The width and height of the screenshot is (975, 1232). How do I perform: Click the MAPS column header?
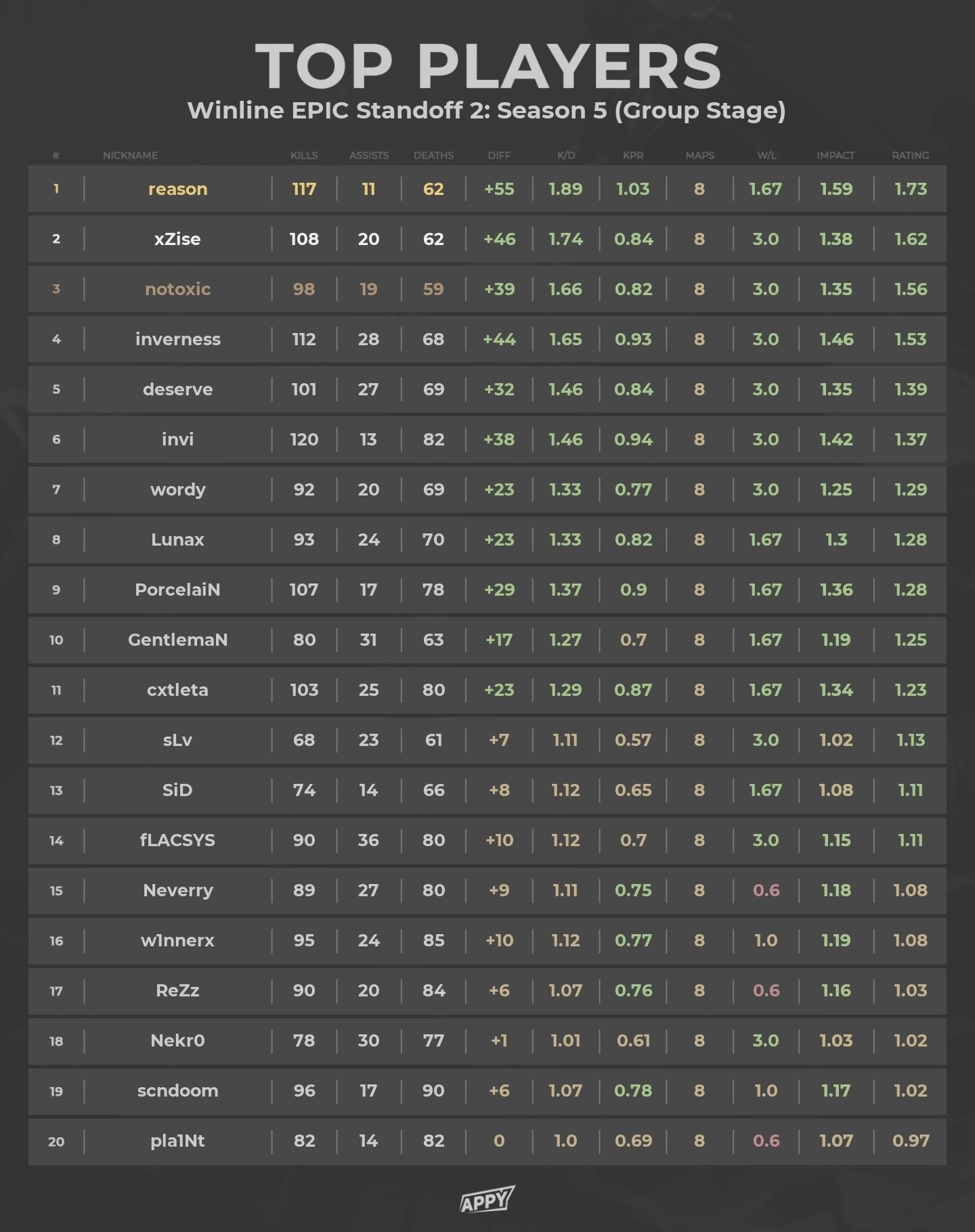pos(699,156)
